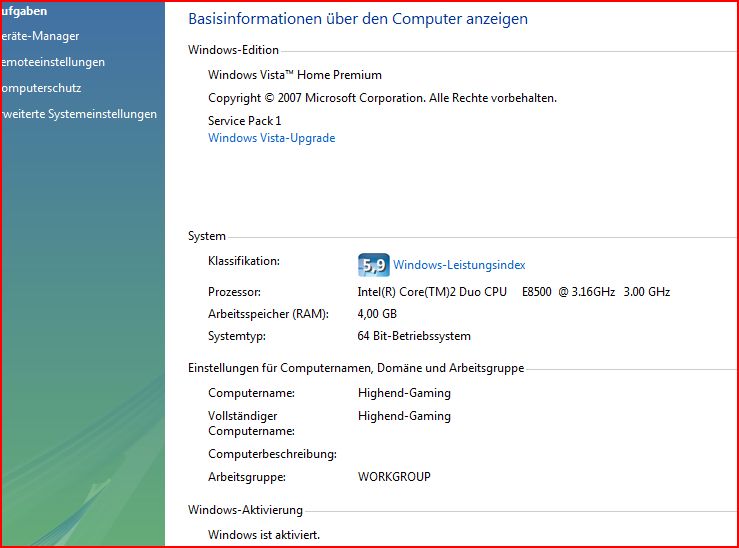
Task: Click the Einstellungen für Computernamen section header
Action: [356, 368]
